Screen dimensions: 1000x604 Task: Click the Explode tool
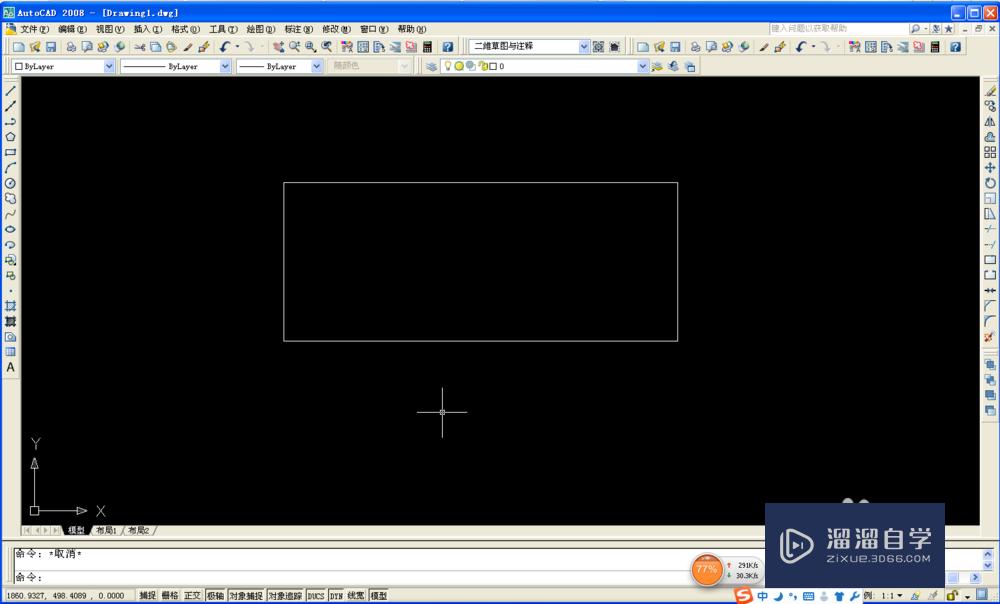point(990,337)
